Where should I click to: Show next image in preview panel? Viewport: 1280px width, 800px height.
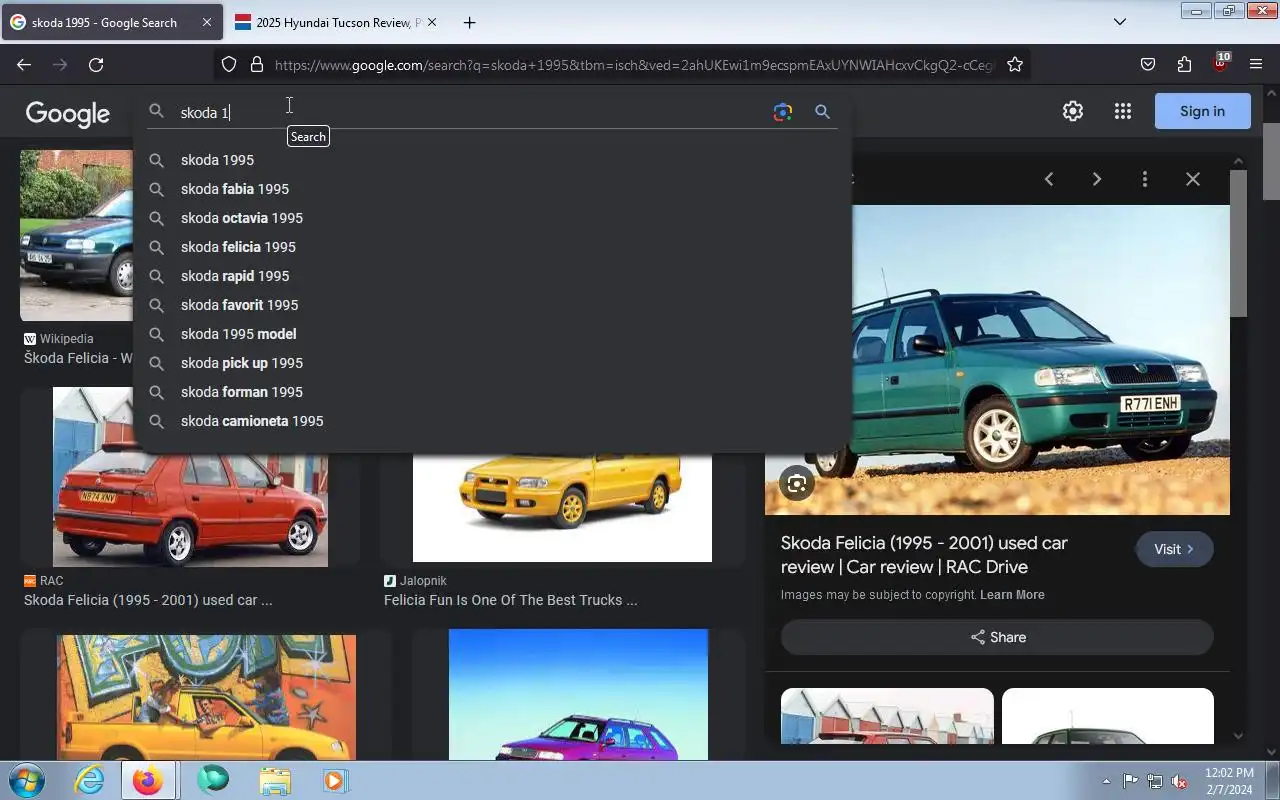tap(1096, 179)
